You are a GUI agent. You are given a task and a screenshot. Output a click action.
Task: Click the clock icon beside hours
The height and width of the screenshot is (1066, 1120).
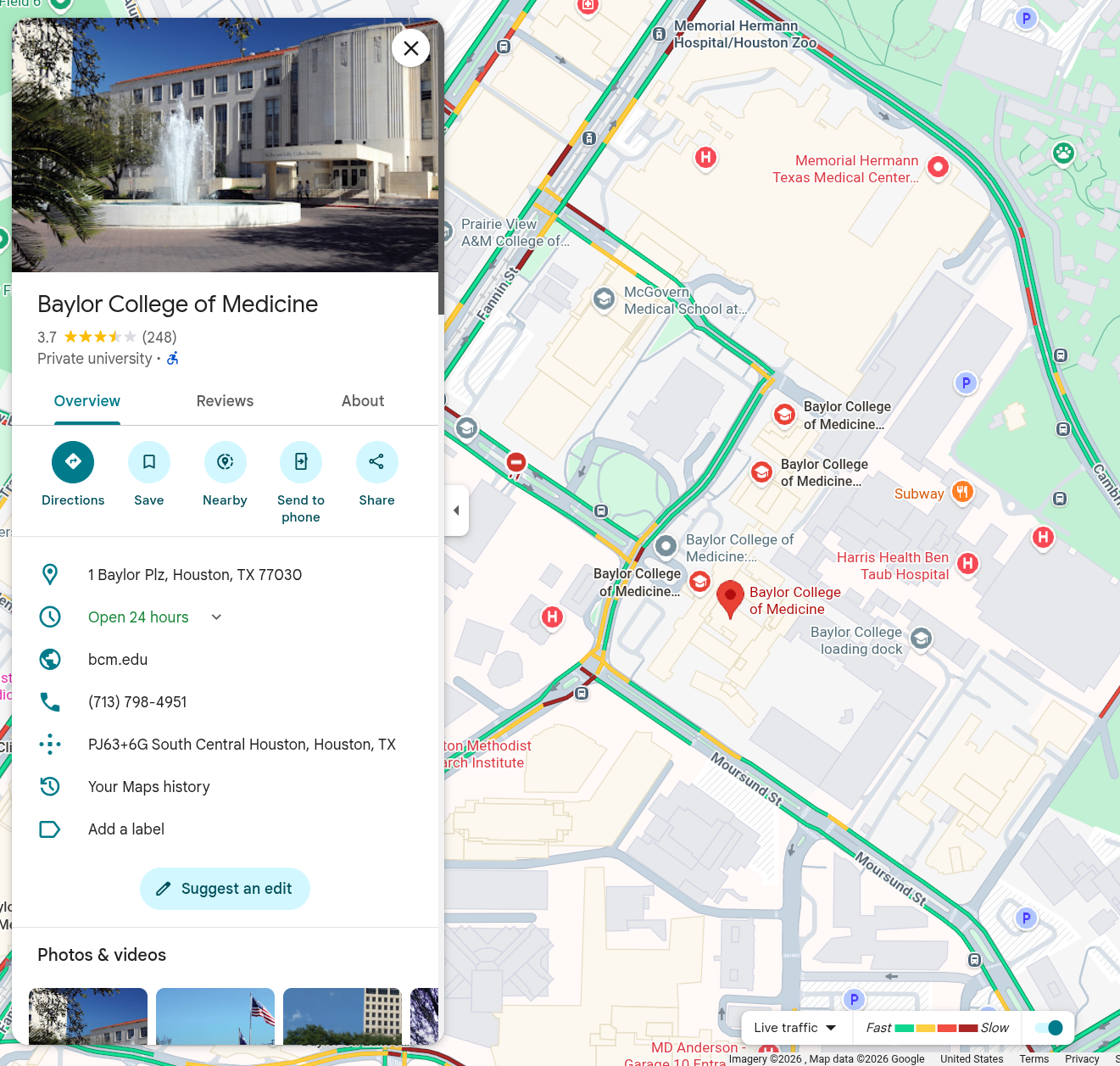(x=50, y=617)
